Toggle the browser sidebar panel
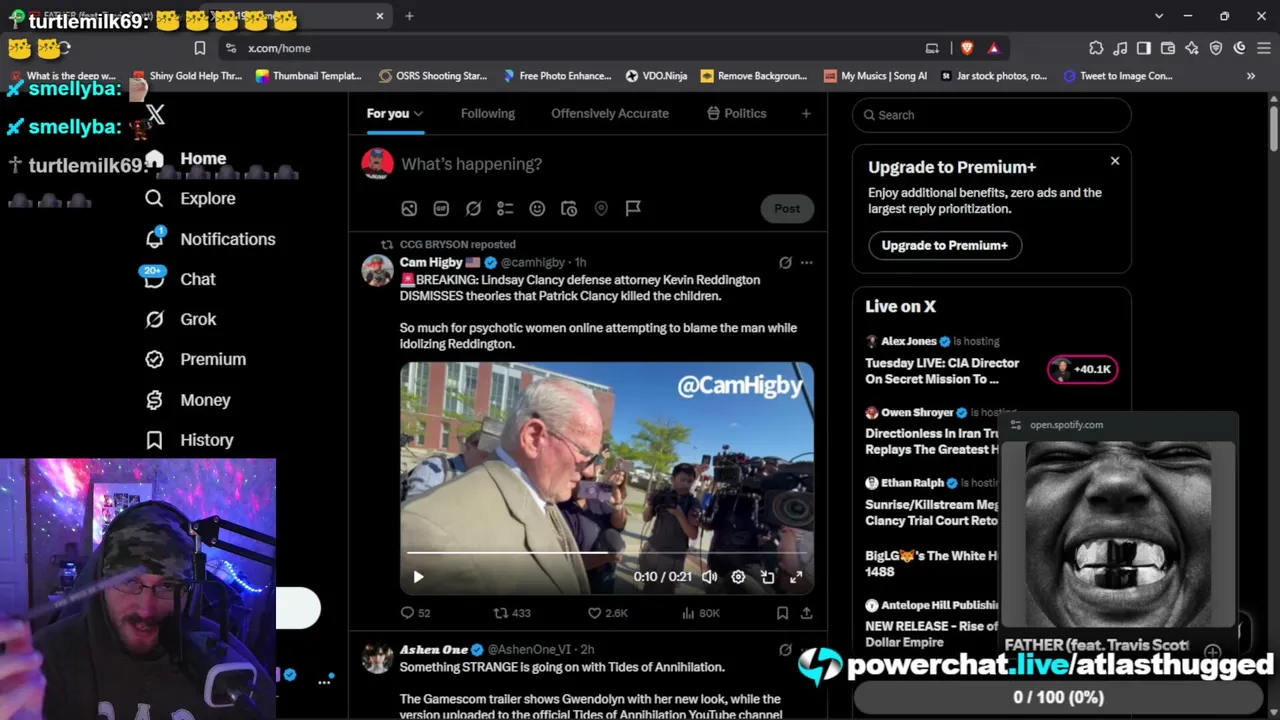1280x720 pixels. click(x=1144, y=48)
